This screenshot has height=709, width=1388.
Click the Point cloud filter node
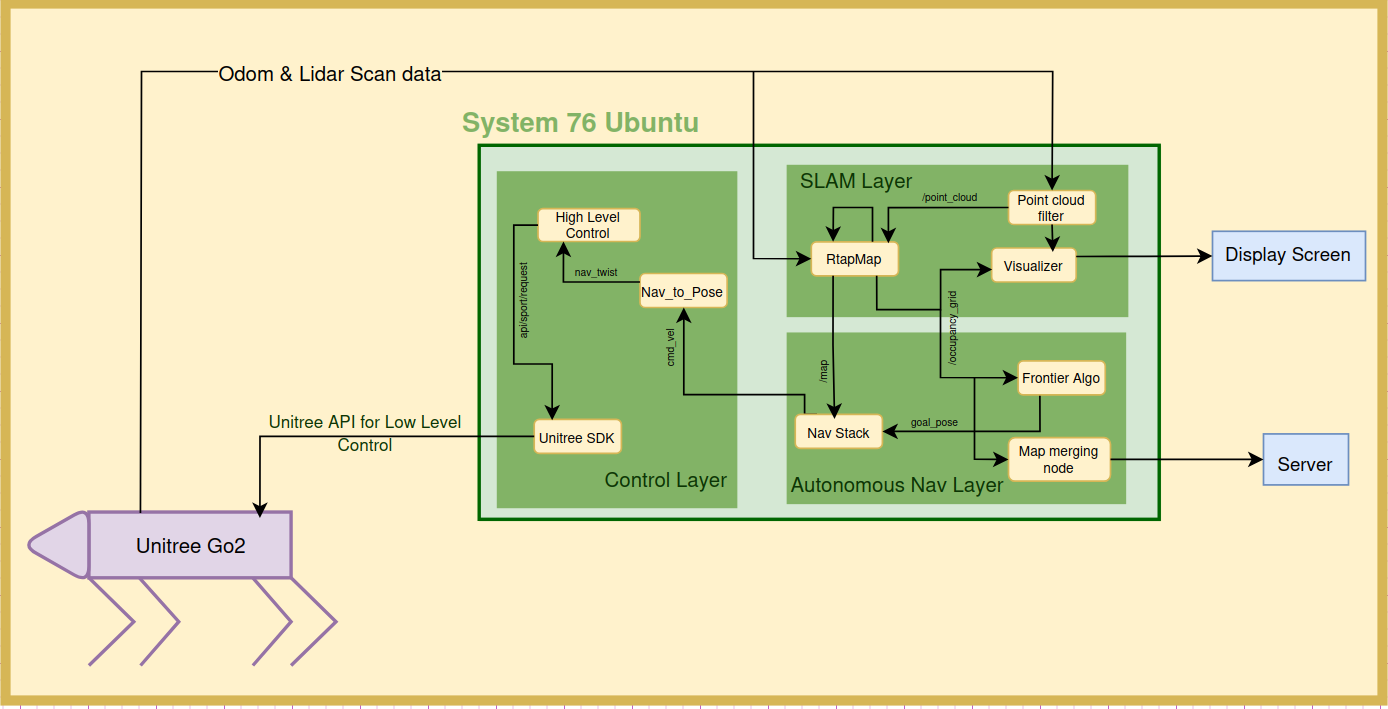pos(1051,208)
